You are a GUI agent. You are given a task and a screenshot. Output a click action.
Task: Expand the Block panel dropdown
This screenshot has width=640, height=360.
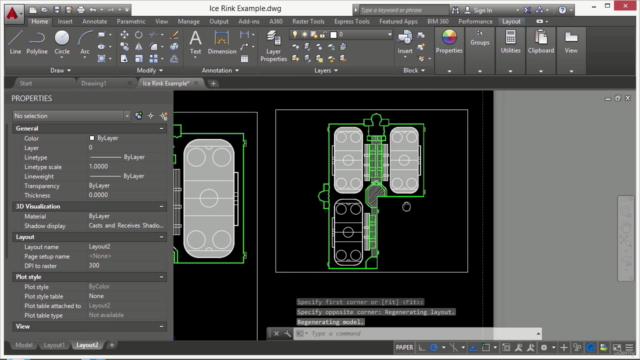[414, 71]
